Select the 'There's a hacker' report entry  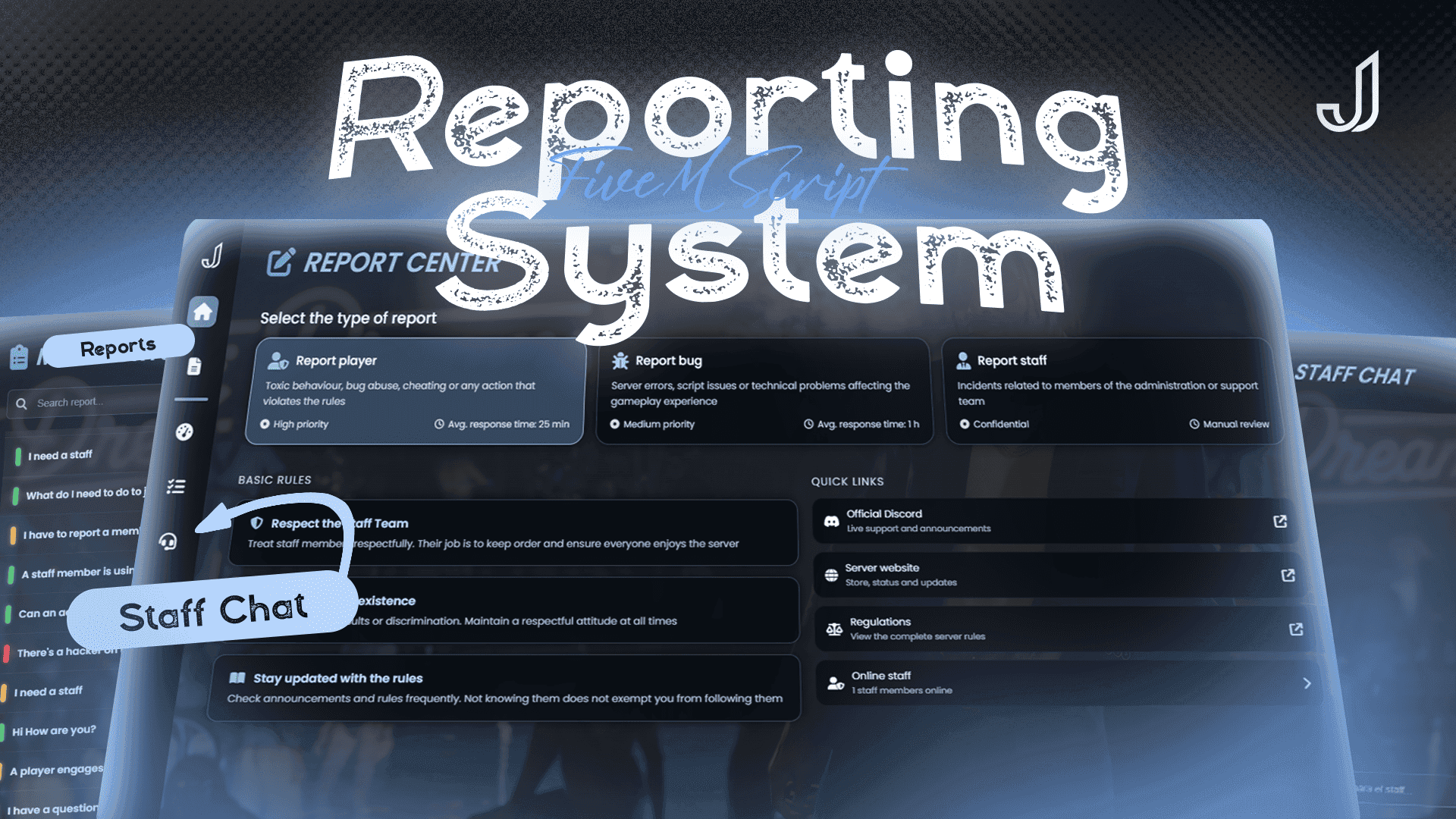click(61, 651)
